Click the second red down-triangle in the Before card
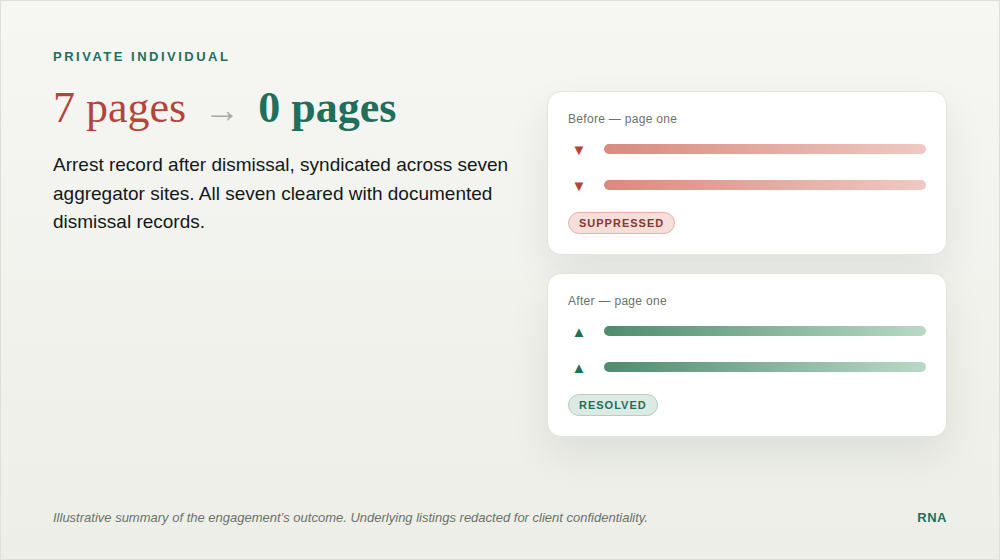 [x=579, y=186]
